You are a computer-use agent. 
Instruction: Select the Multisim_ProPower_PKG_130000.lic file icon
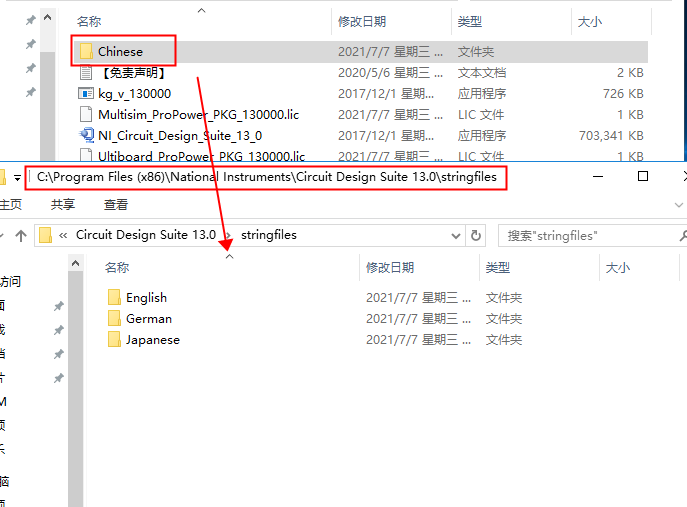pos(86,114)
